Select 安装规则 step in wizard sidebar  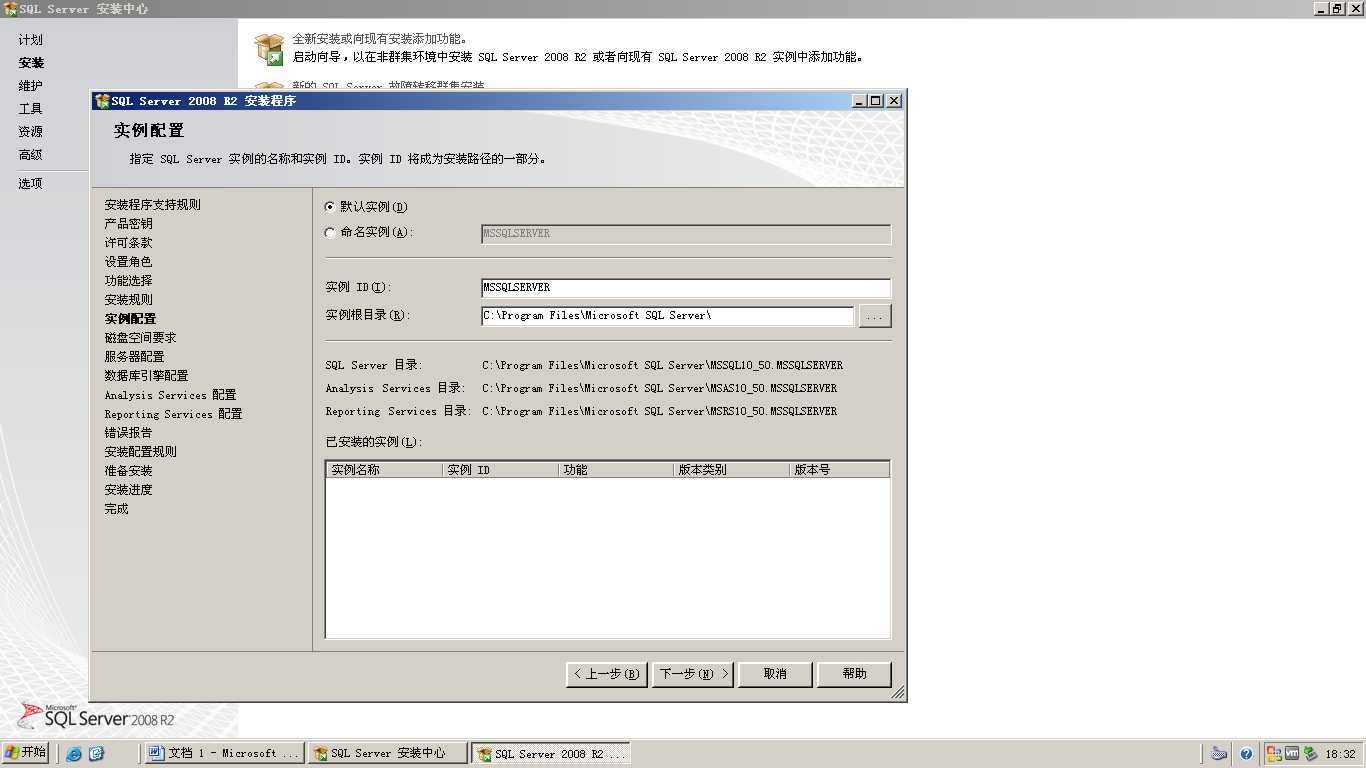(x=129, y=300)
